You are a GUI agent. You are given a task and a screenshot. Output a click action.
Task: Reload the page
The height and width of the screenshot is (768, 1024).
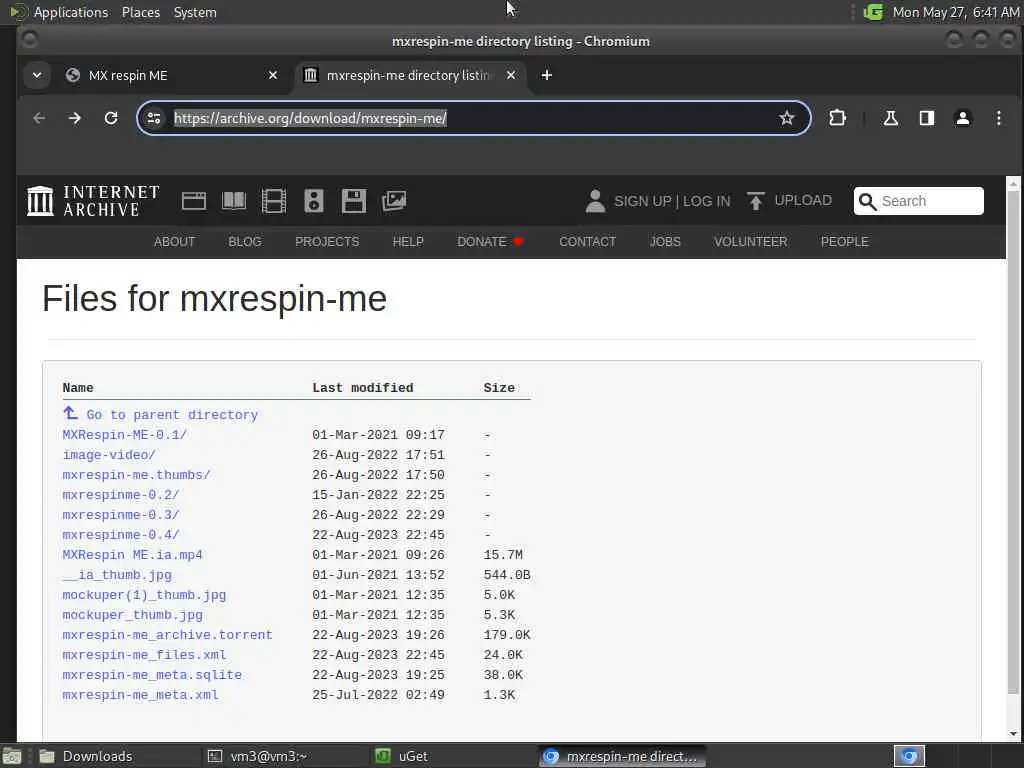(x=111, y=118)
